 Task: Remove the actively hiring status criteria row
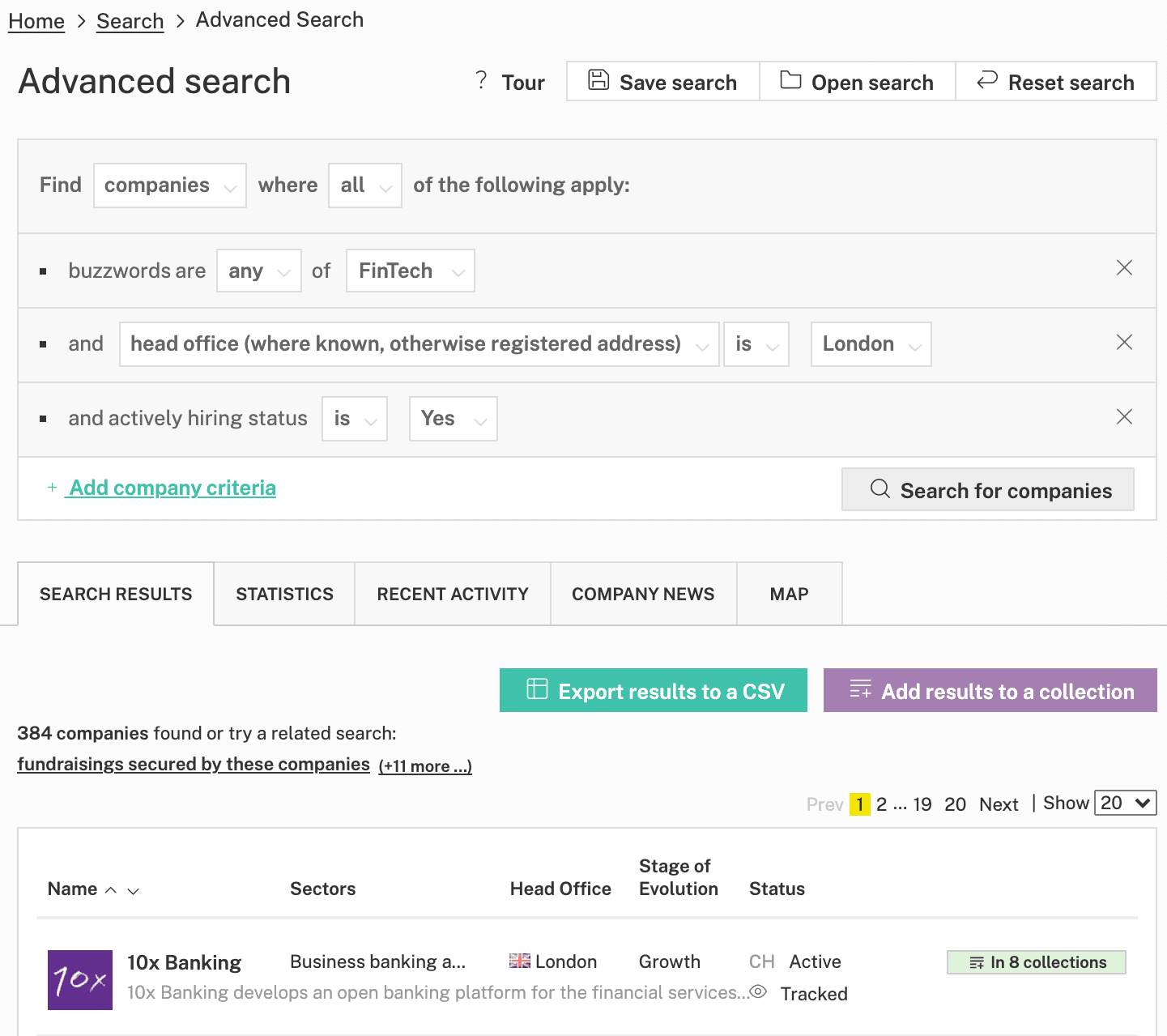[1124, 417]
